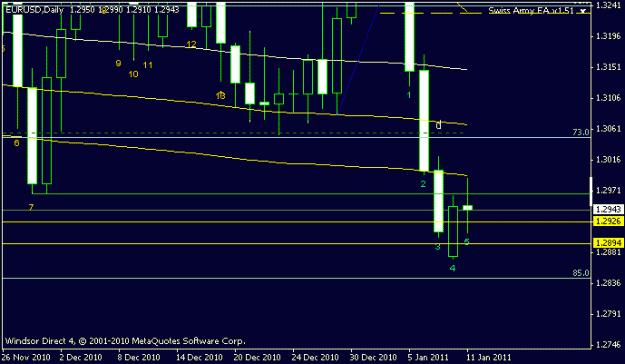
Task: Click the 1.3241 price scale label
Action: click(x=608, y=5)
